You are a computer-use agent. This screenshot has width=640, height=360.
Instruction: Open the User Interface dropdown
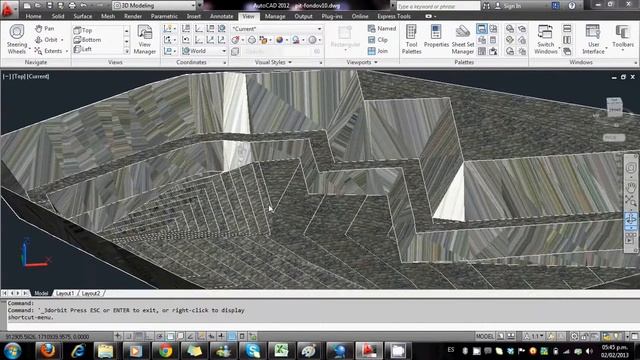click(593, 39)
